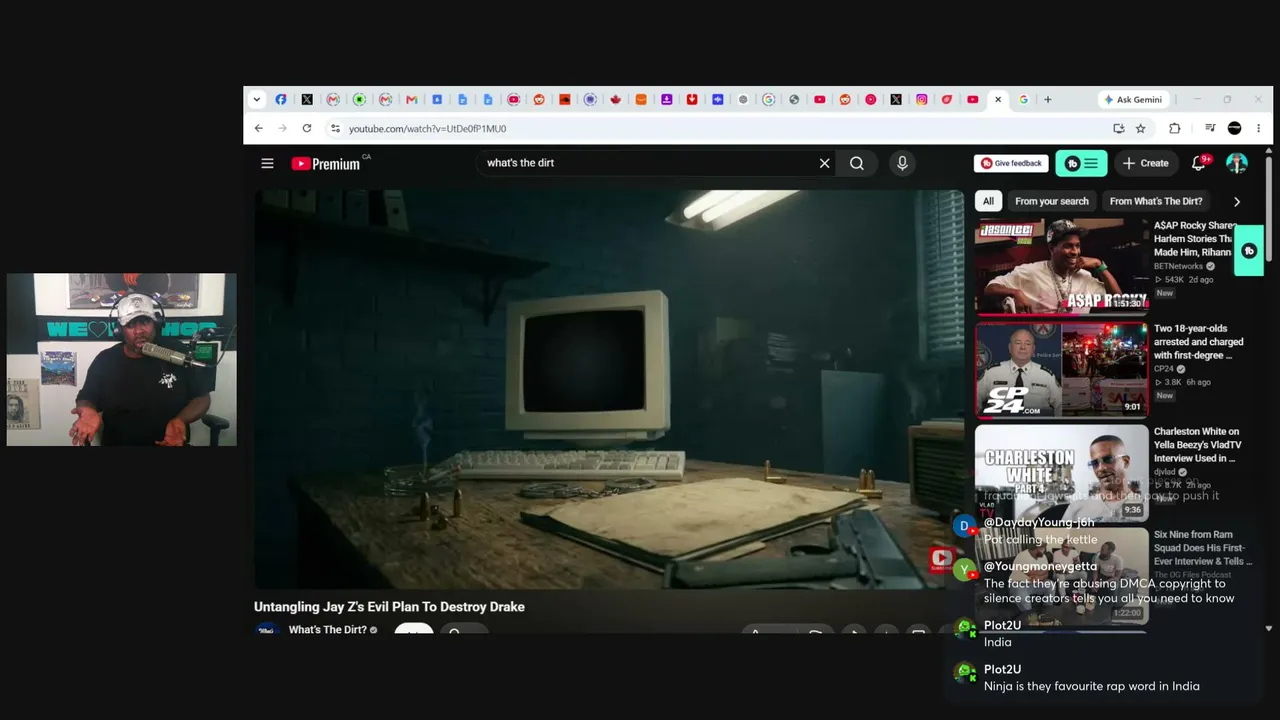Viewport: 1280px width, 720px height.
Task: Start voice search with microphone icon
Action: pyautogui.click(x=902, y=163)
